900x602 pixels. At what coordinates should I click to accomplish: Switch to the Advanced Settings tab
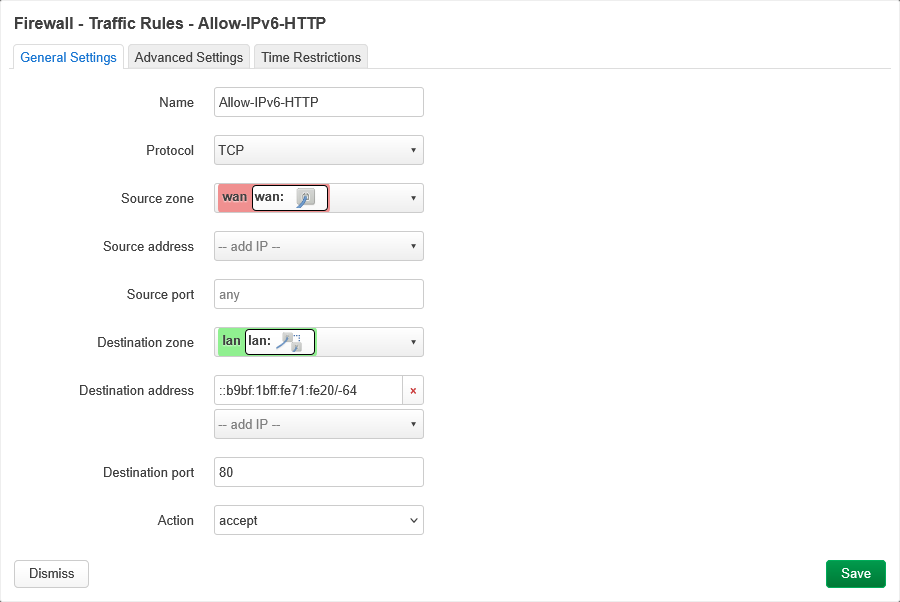(188, 57)
